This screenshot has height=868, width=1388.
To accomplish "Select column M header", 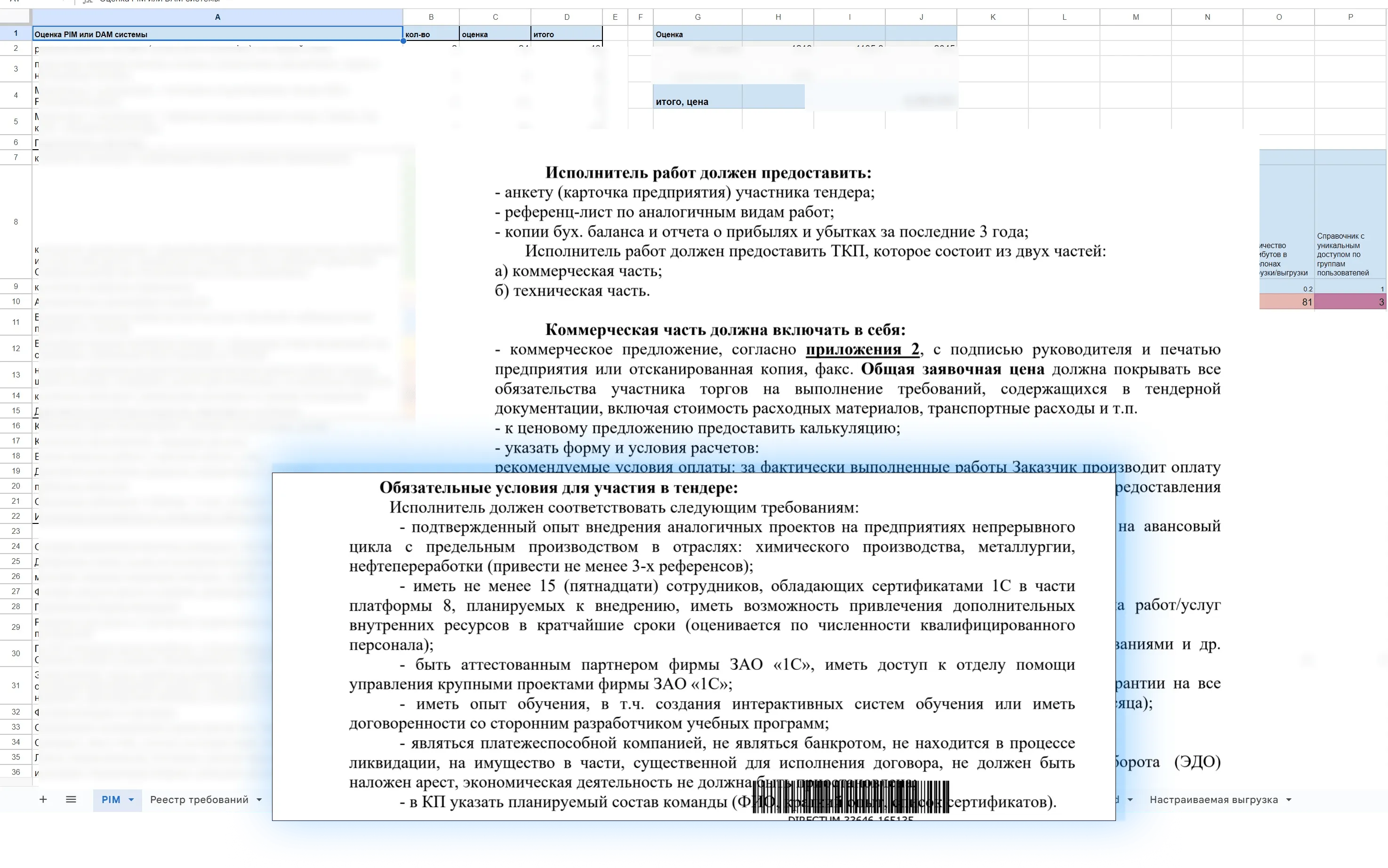I will point(1135,17).
